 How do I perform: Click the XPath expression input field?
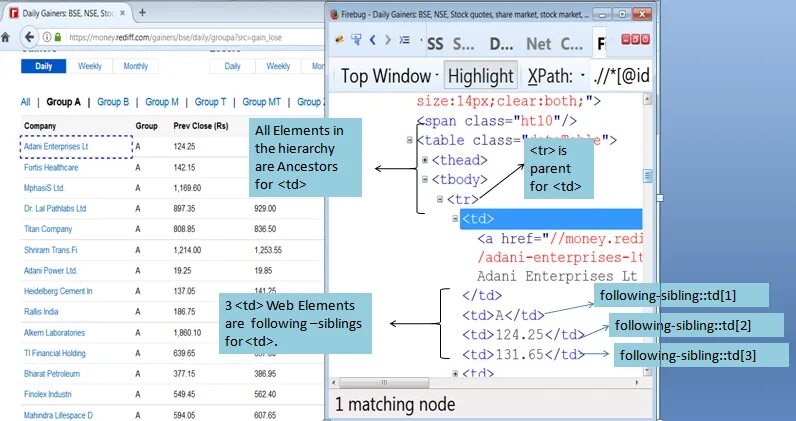coord(621,76)
